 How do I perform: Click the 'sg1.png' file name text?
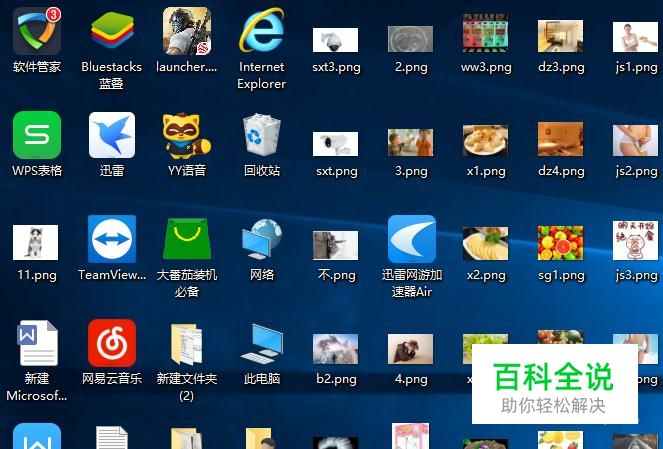(x=561, y=275)
